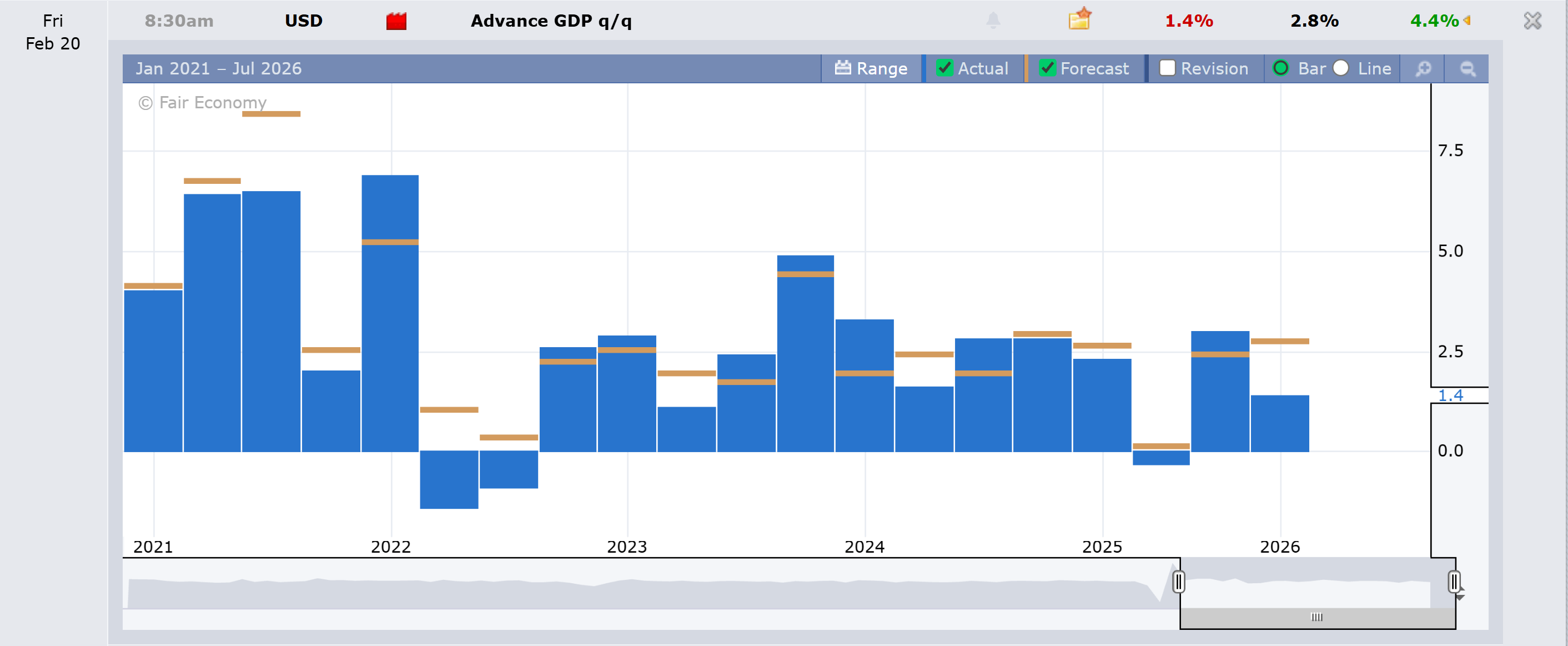Click the Advance GDP q/q event title
This screenshot has height=646, width=1568.
click(x=551, y=21)
